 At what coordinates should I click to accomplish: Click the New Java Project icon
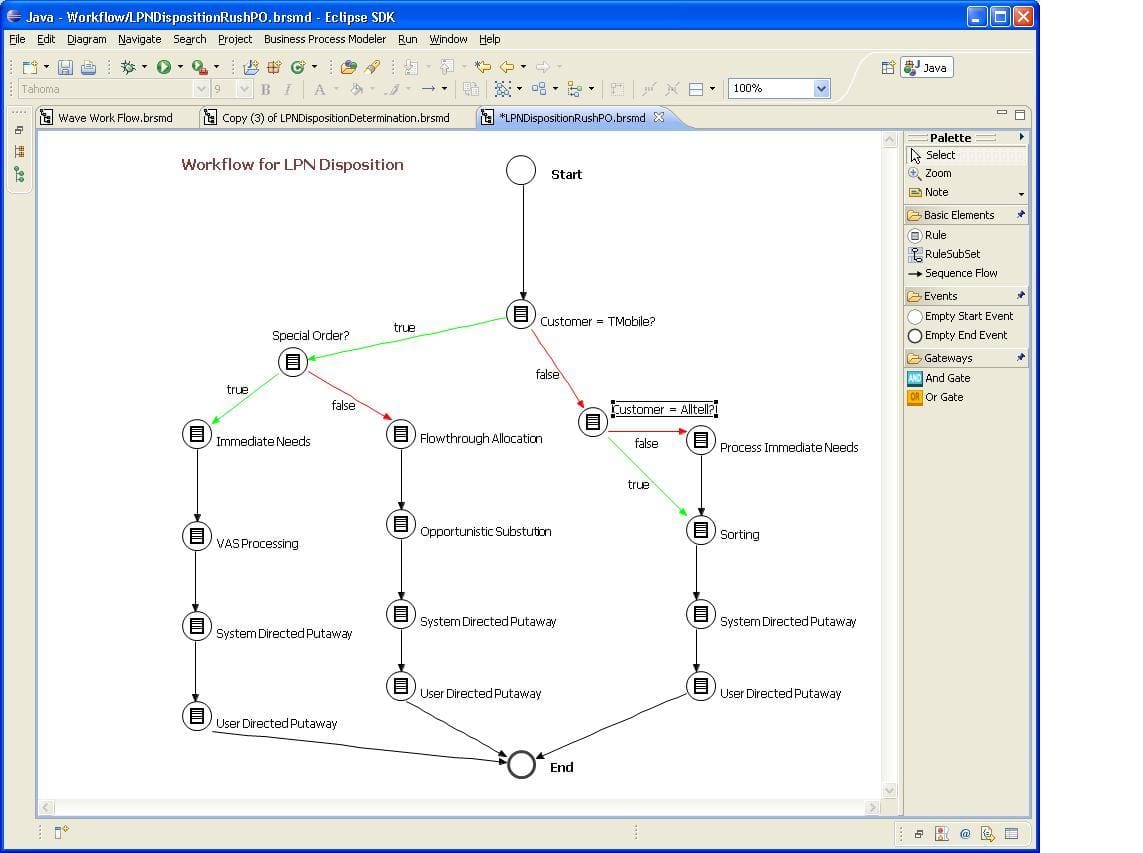pyautogui.click(x=251, y=68)
